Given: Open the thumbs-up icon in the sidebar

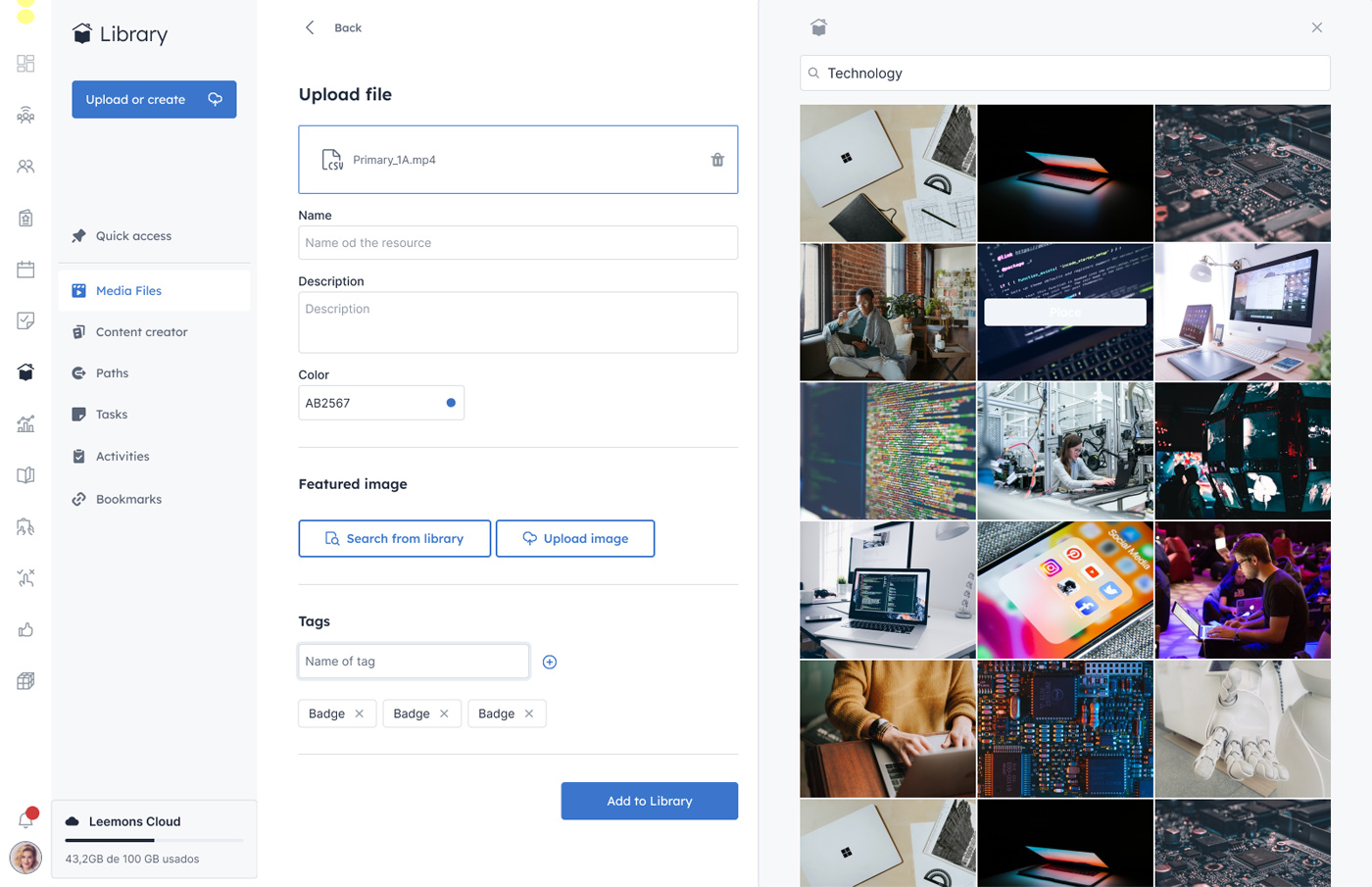Looking at the screenshot, I should pos(25,629).
